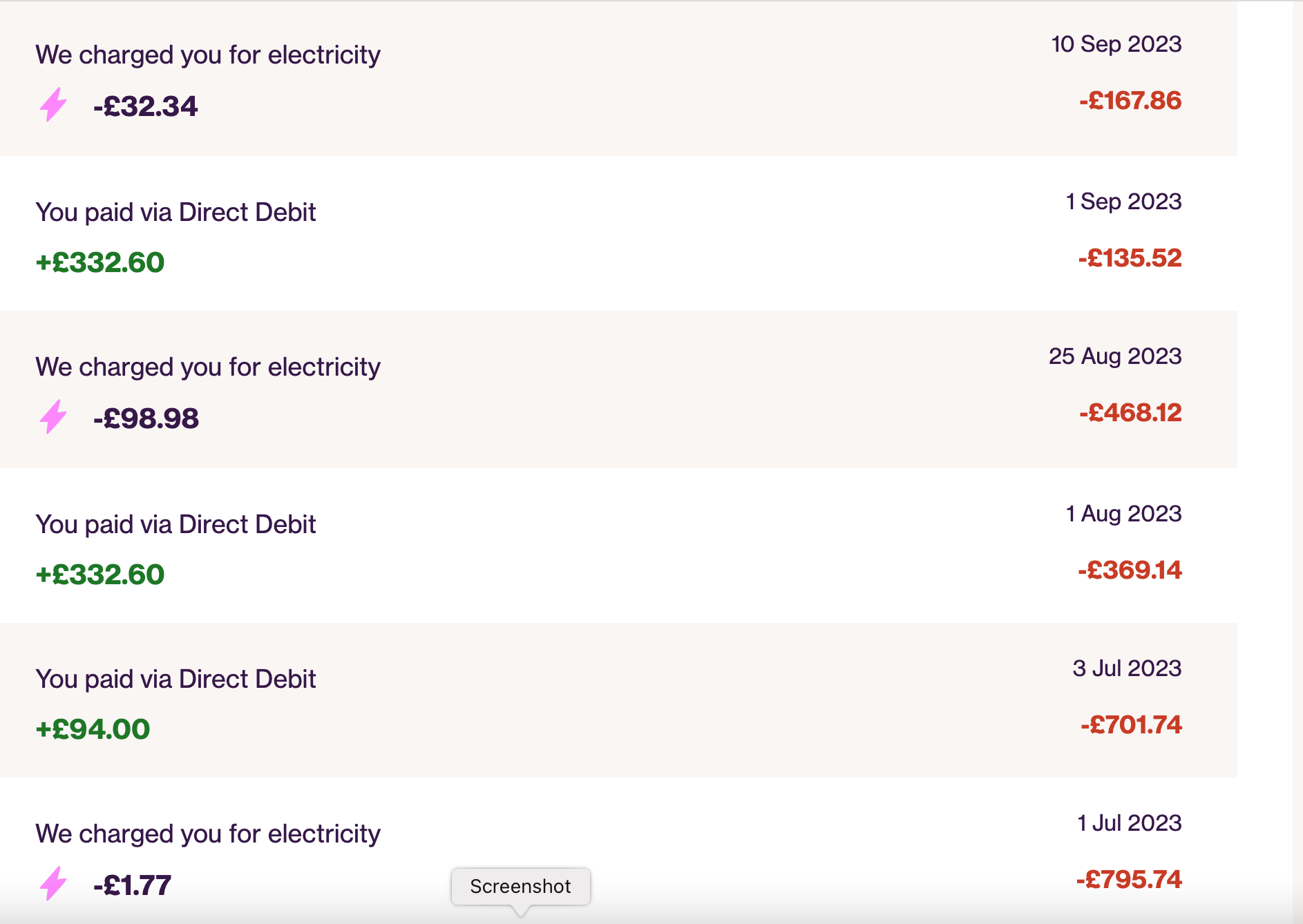Open the 1 Jul 2023 electricity charge
Image resolution: width=1303 pixels, height=924 pixels.
point(618,851)
